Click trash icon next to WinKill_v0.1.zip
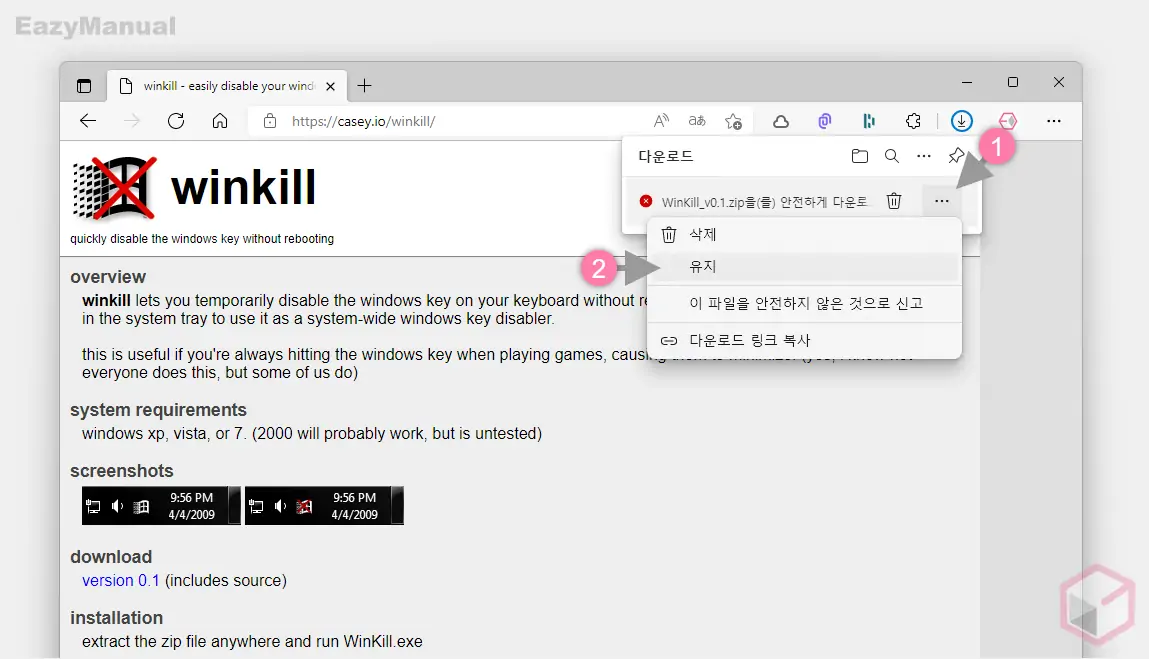This screenshot has height=659, width=1149. [x=894, y=201]
